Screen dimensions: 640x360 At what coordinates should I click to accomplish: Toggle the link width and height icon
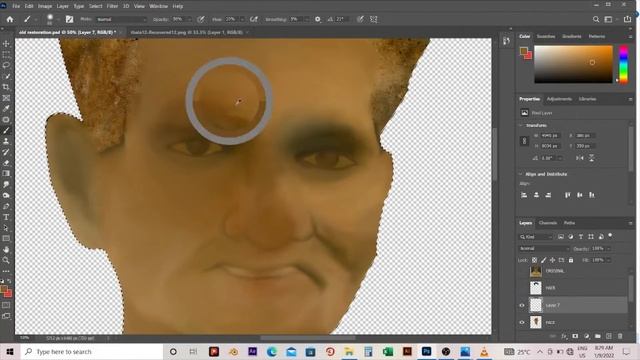524,141
